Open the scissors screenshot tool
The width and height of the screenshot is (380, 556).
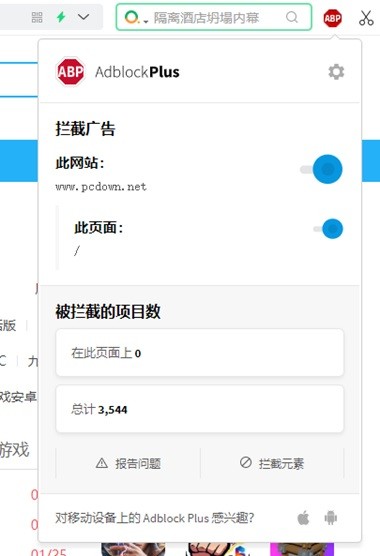tap(366, 18)
